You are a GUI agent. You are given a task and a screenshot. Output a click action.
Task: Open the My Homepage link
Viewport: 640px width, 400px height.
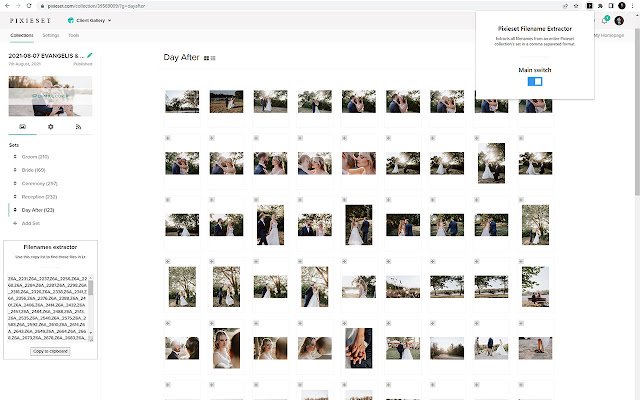(609, 36)
